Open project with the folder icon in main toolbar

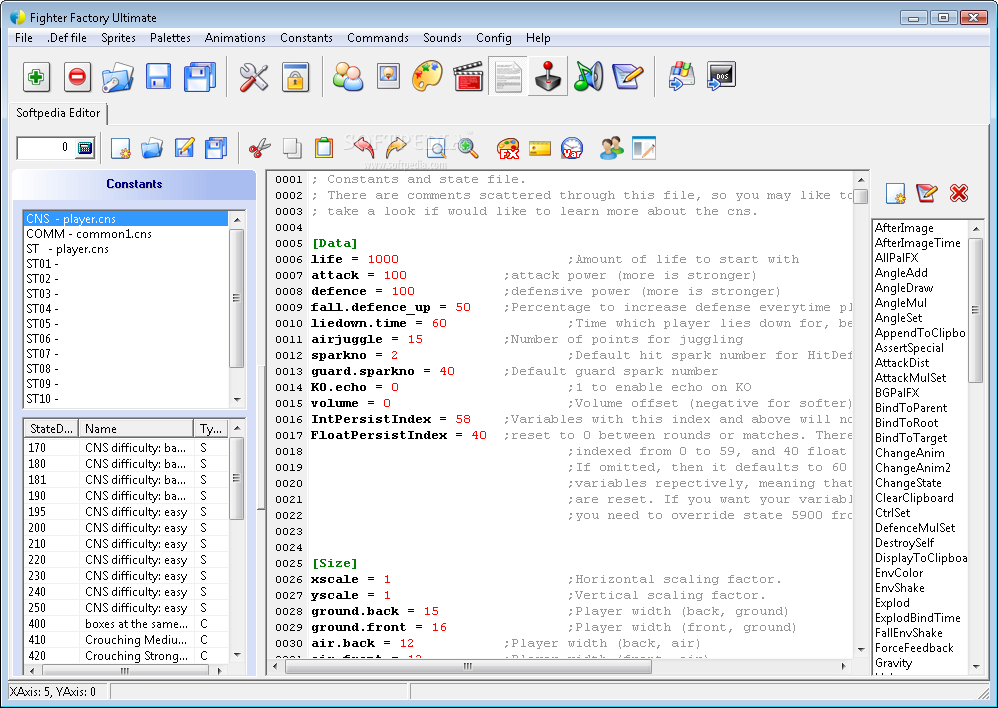(118, 77)
